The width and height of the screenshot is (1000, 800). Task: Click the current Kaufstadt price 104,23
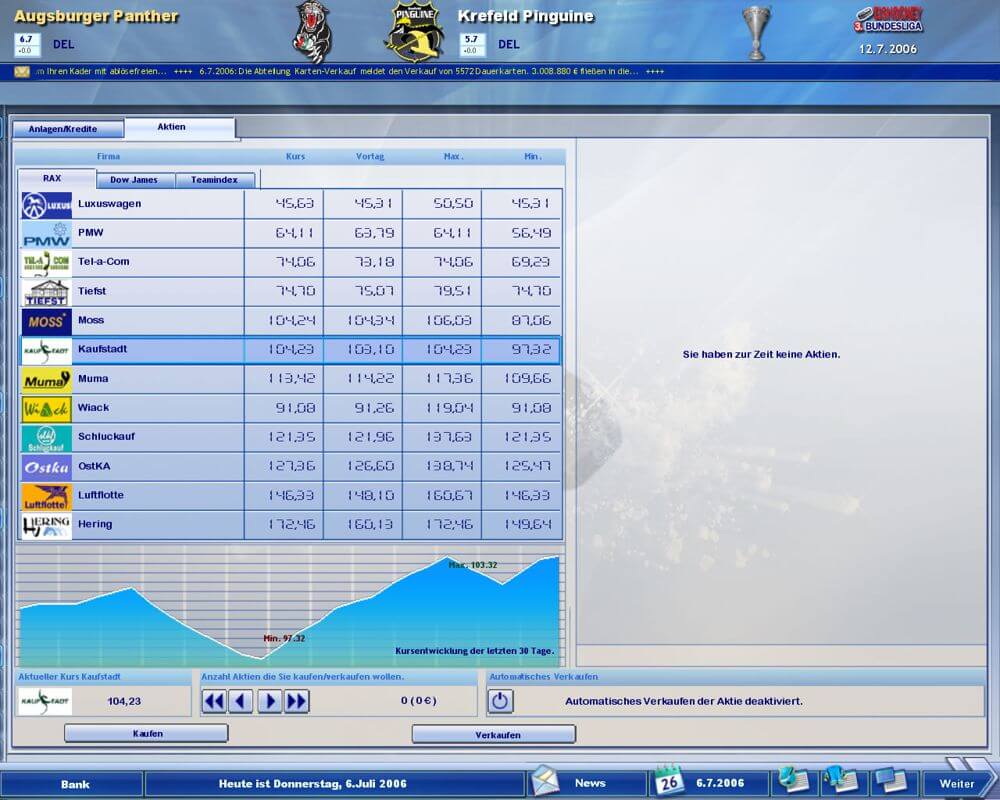point(124,702)
